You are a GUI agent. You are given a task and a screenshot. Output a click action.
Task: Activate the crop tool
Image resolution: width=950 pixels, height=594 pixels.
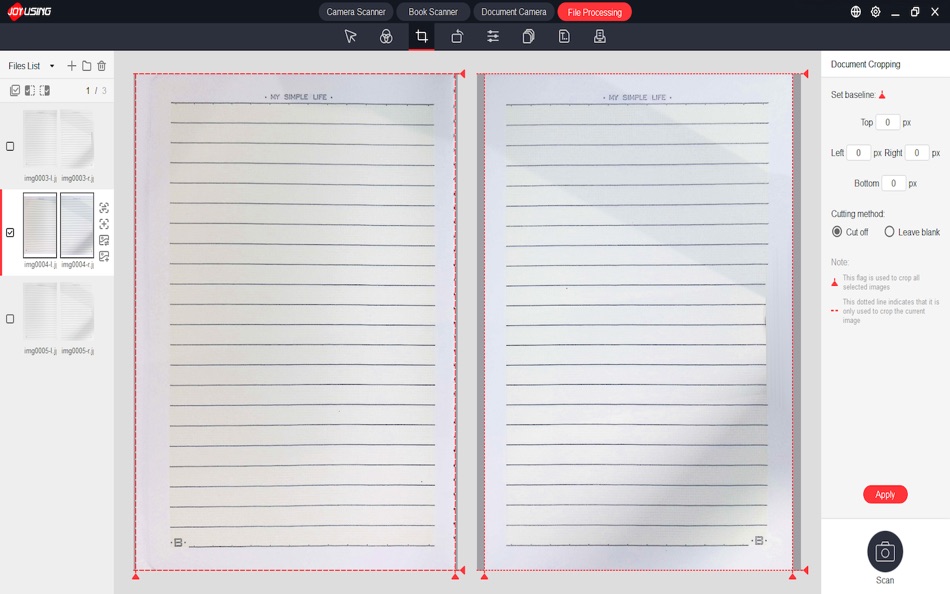(421, 36)
